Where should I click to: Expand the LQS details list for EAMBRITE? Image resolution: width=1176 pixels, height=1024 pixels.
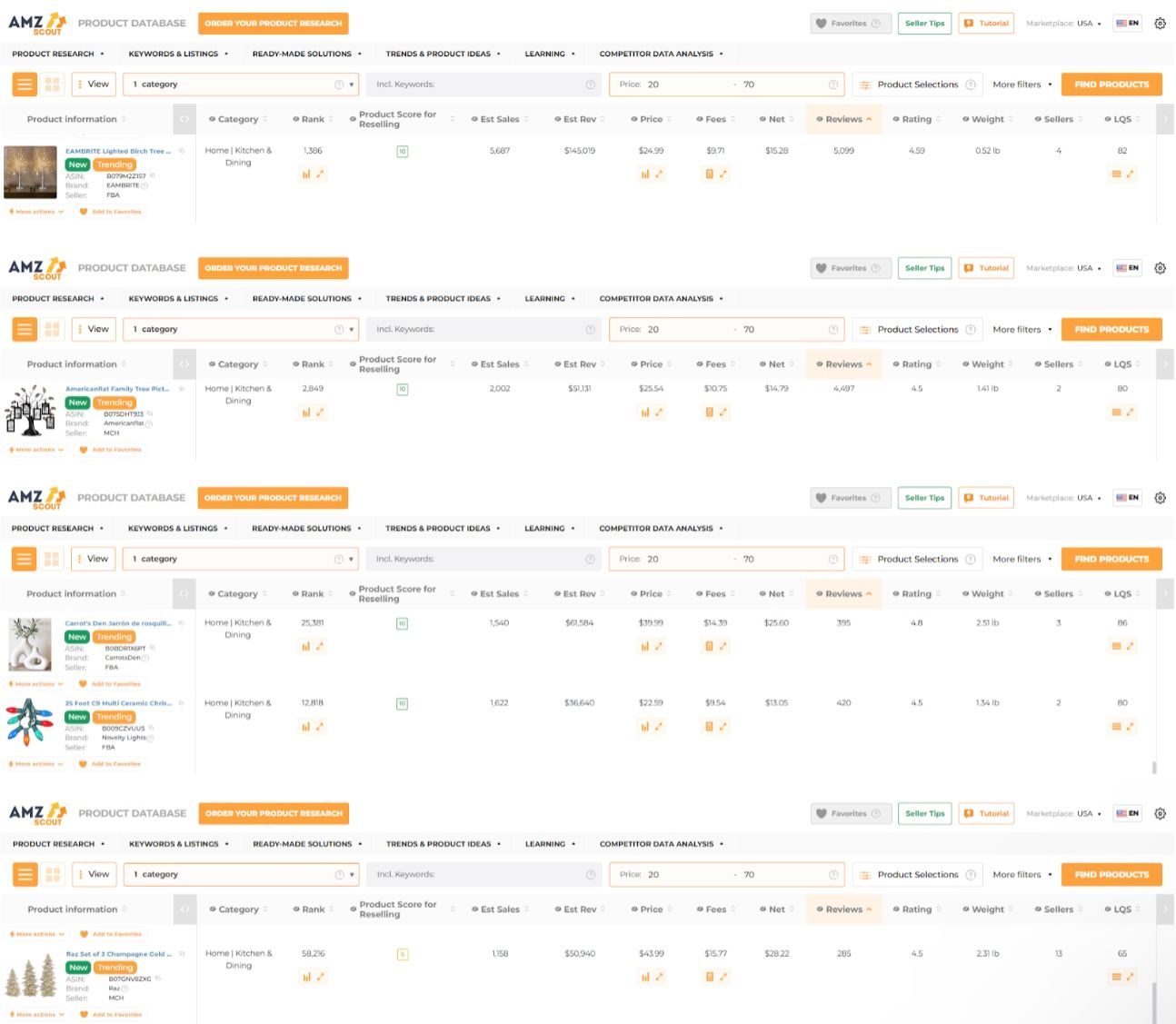click(1117, 174)
